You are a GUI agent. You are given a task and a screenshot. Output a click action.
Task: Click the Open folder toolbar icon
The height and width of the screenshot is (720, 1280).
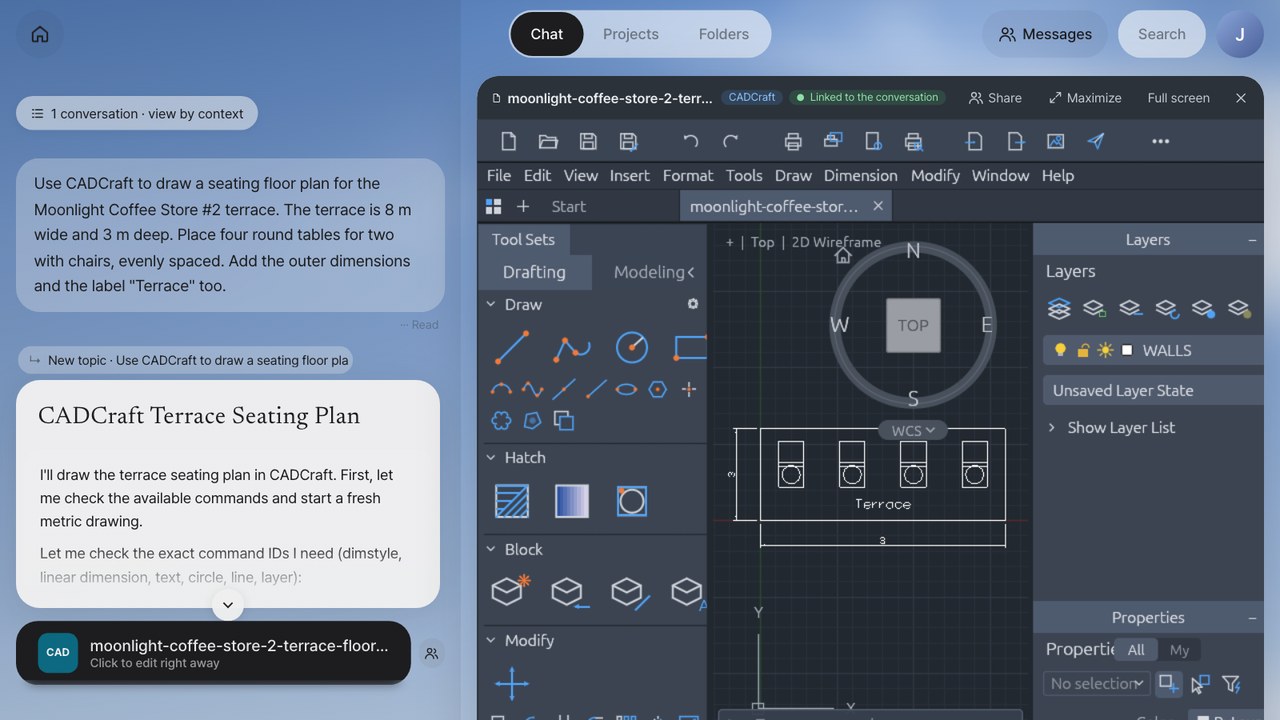[x=548, y=141]
